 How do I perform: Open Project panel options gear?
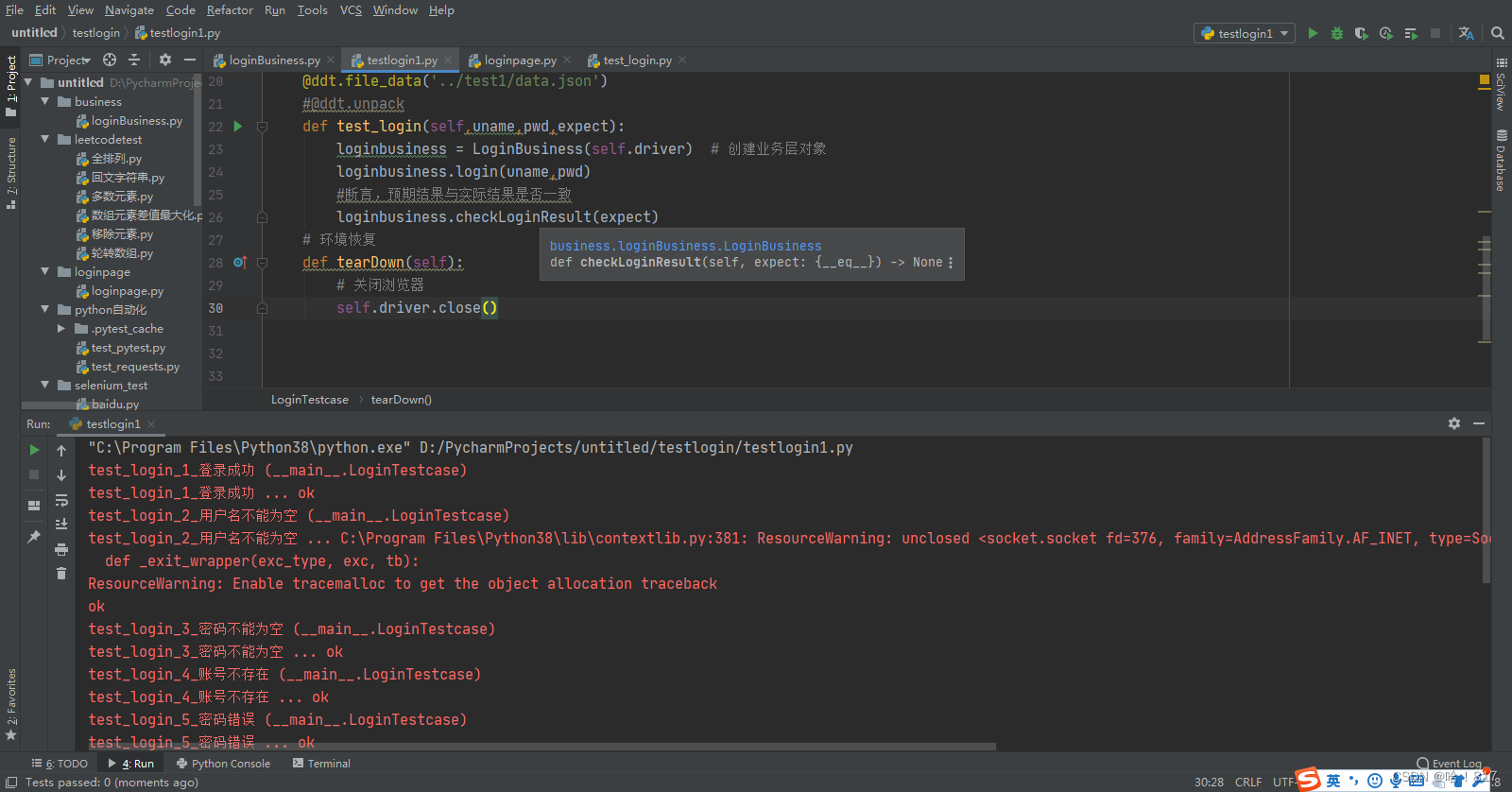coord(165,60)
